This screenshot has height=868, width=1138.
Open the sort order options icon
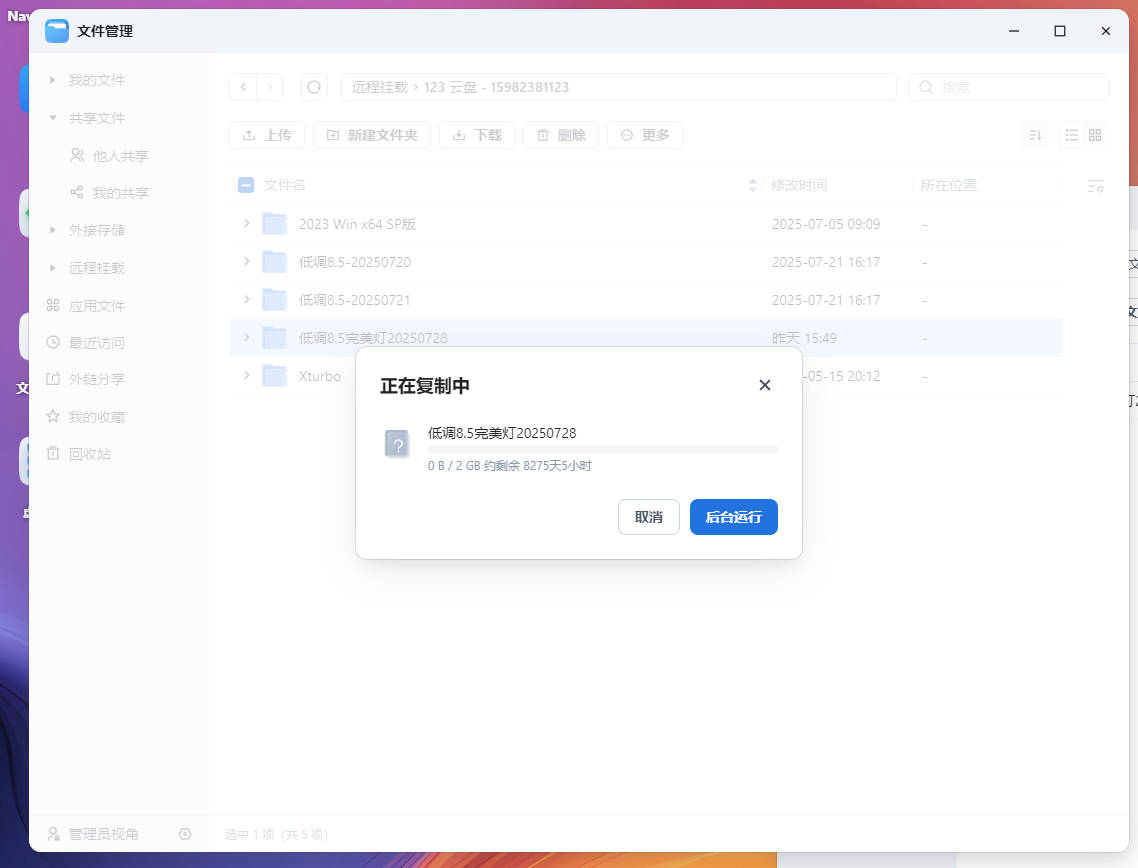1035,135
